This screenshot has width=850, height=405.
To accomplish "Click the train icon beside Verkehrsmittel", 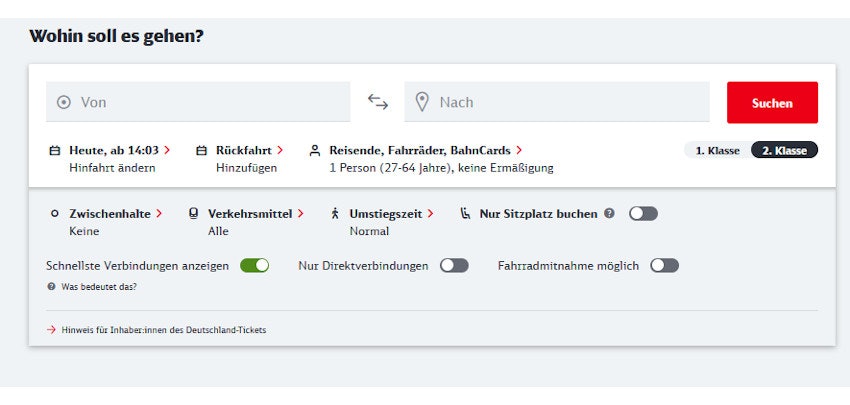I will (x=194, y=214).
